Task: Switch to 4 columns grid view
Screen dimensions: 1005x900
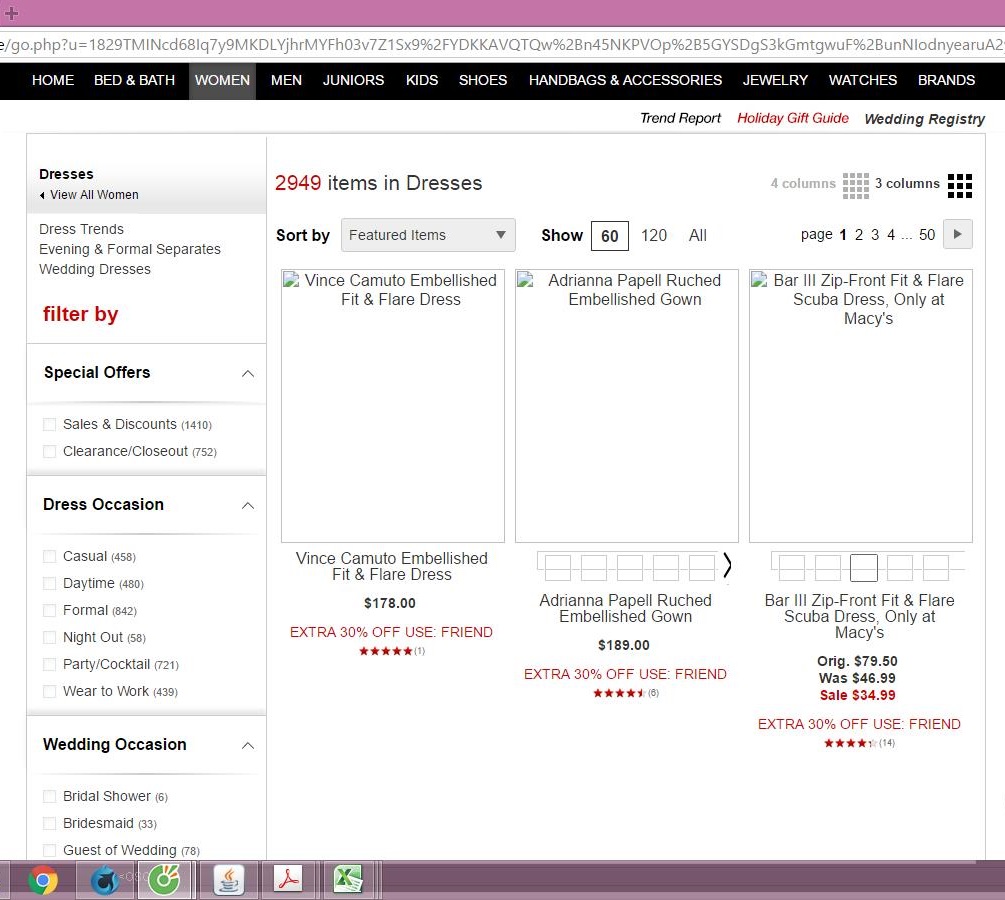Action: [855, 185]
